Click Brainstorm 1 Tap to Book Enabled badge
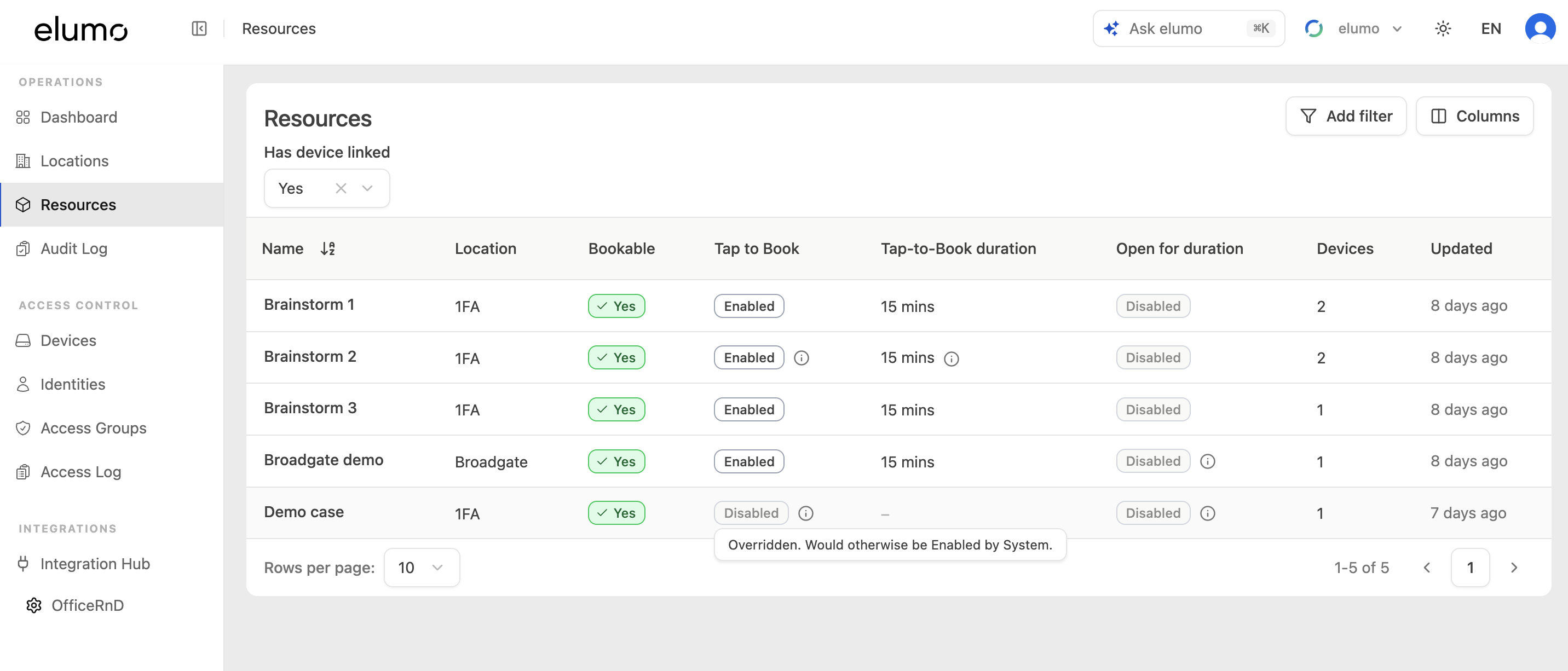This screenshot has height=671, width=1568. click(749, 306)
